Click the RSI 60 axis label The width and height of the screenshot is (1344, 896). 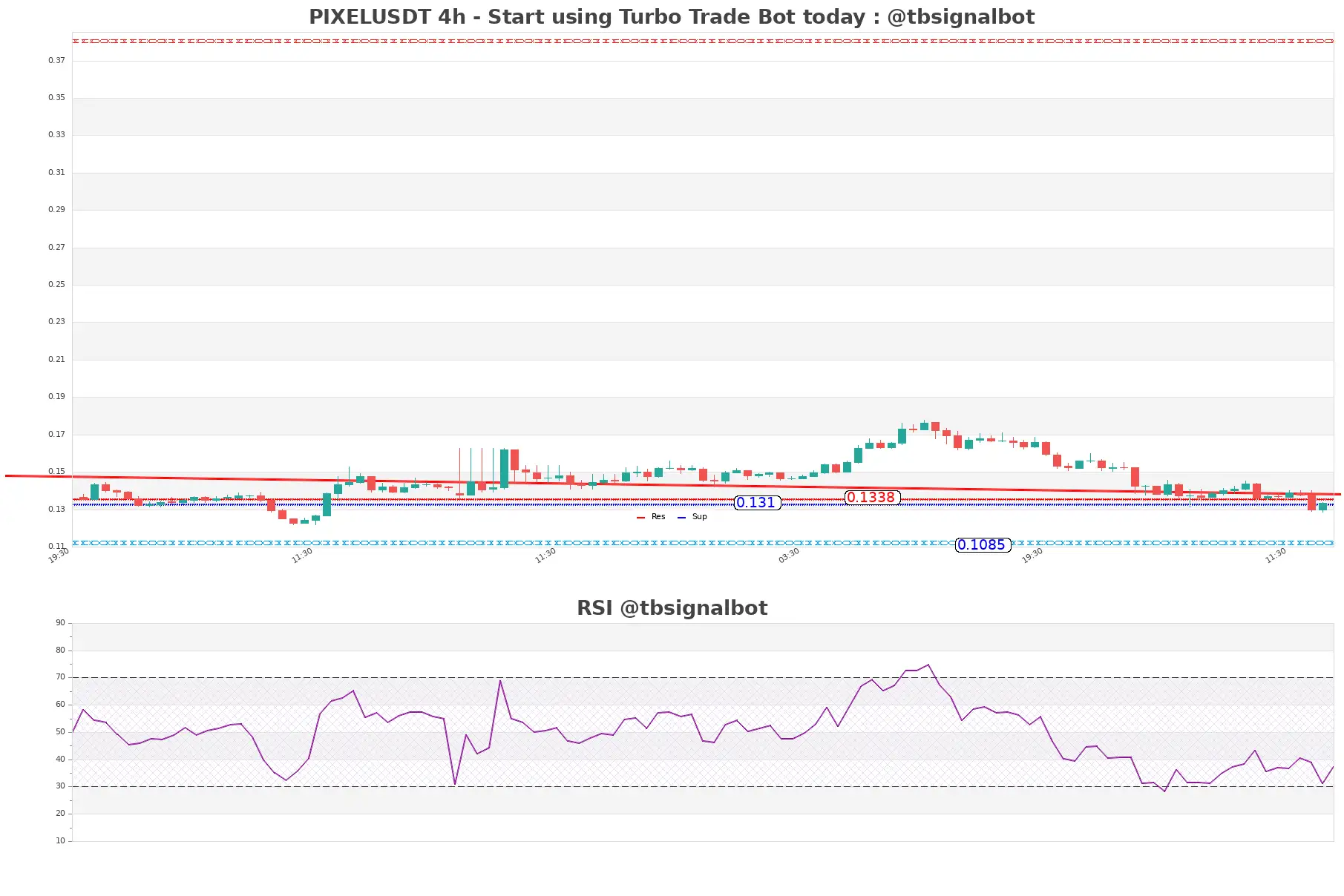tap(60, 705)
